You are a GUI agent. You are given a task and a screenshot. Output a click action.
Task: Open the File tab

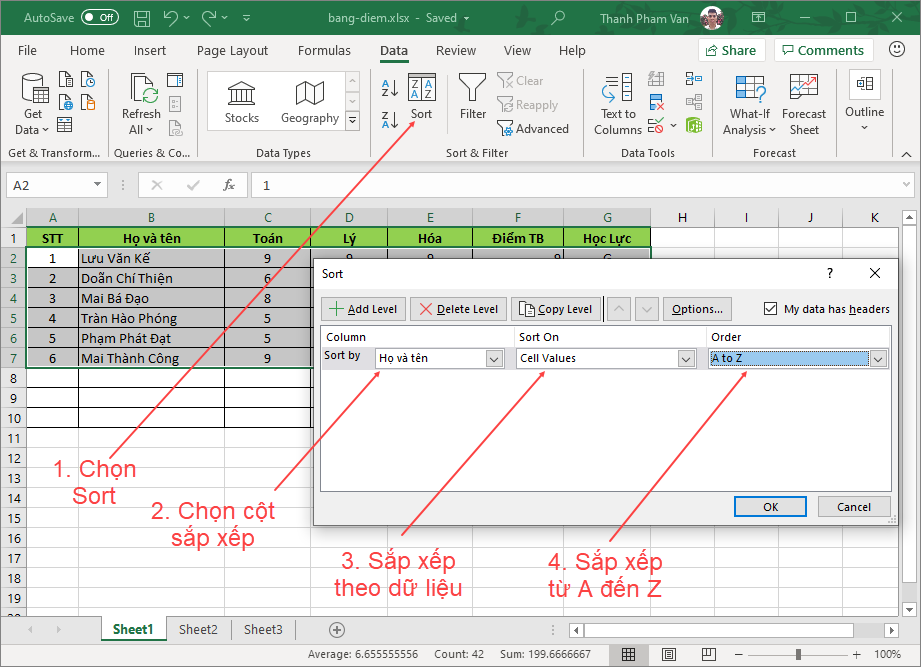[27, 50]
